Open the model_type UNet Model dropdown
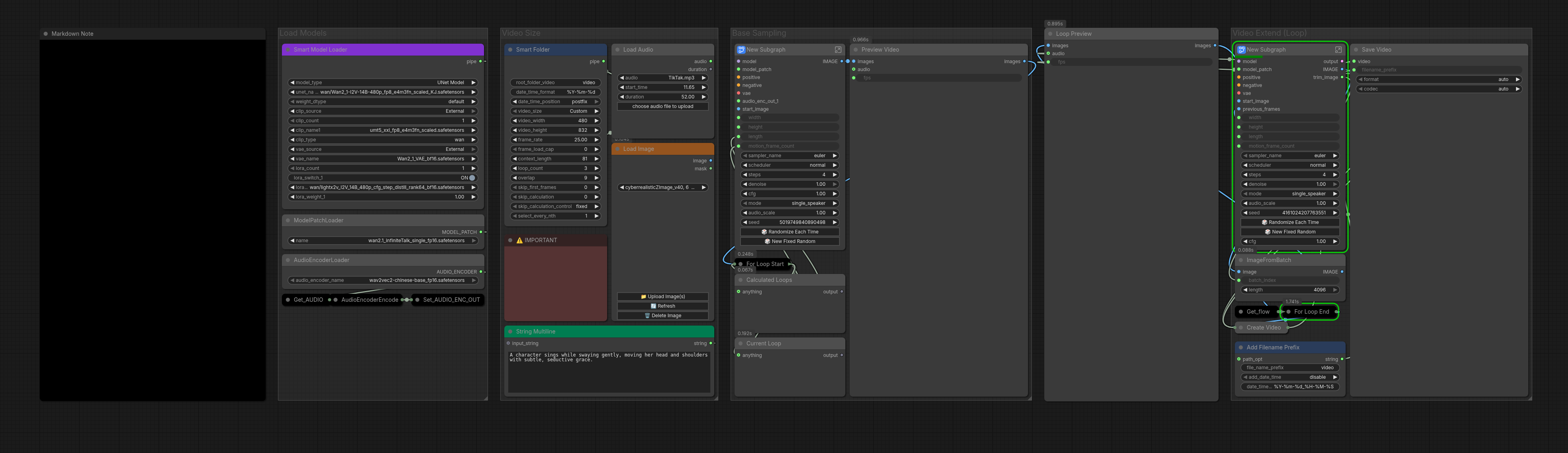Screen dimensions: 1568x453 383,82
